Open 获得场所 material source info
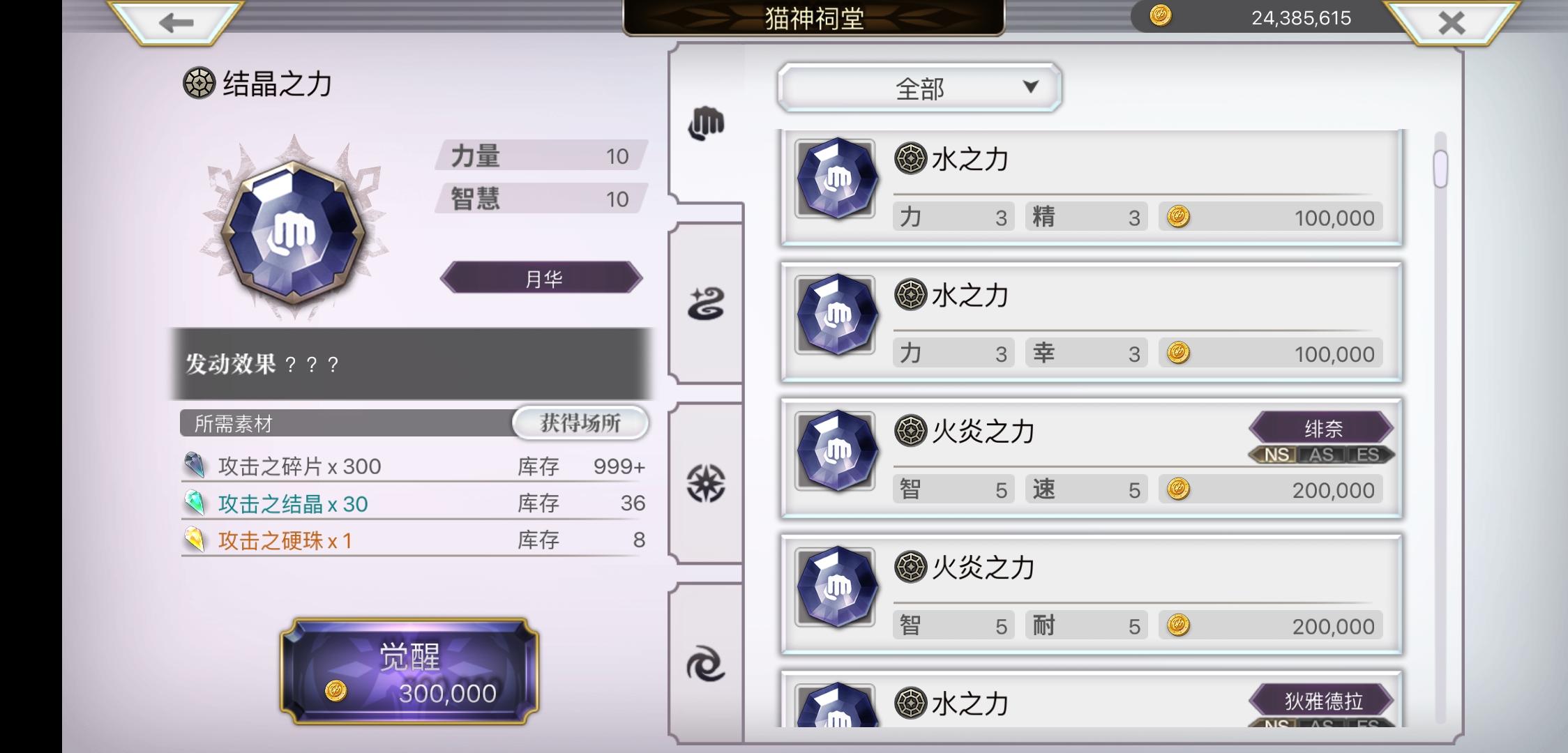The height and width of the screenshot is (753, 1568). point(580,423)
